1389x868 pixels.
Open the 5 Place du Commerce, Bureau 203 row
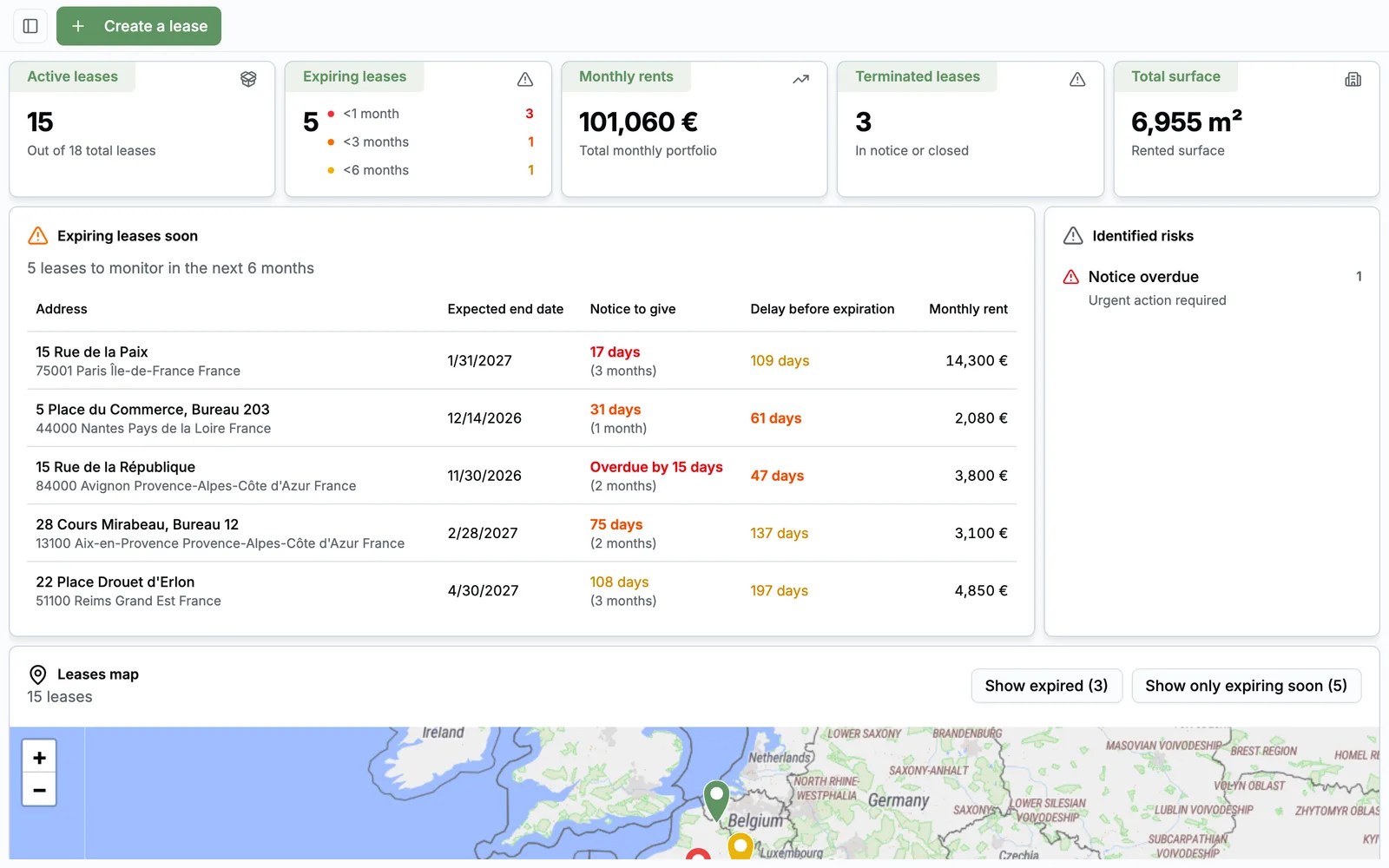tap(522, 418)
